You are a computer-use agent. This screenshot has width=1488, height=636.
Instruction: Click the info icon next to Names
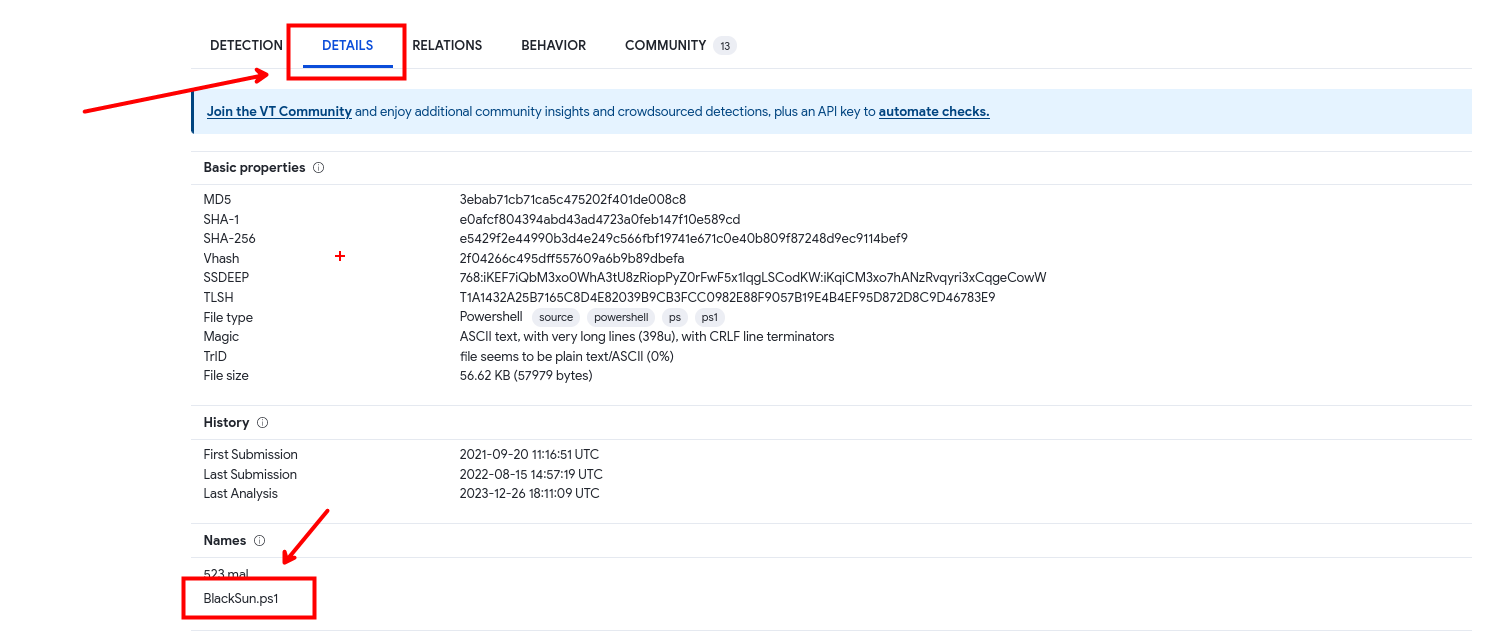259,541
